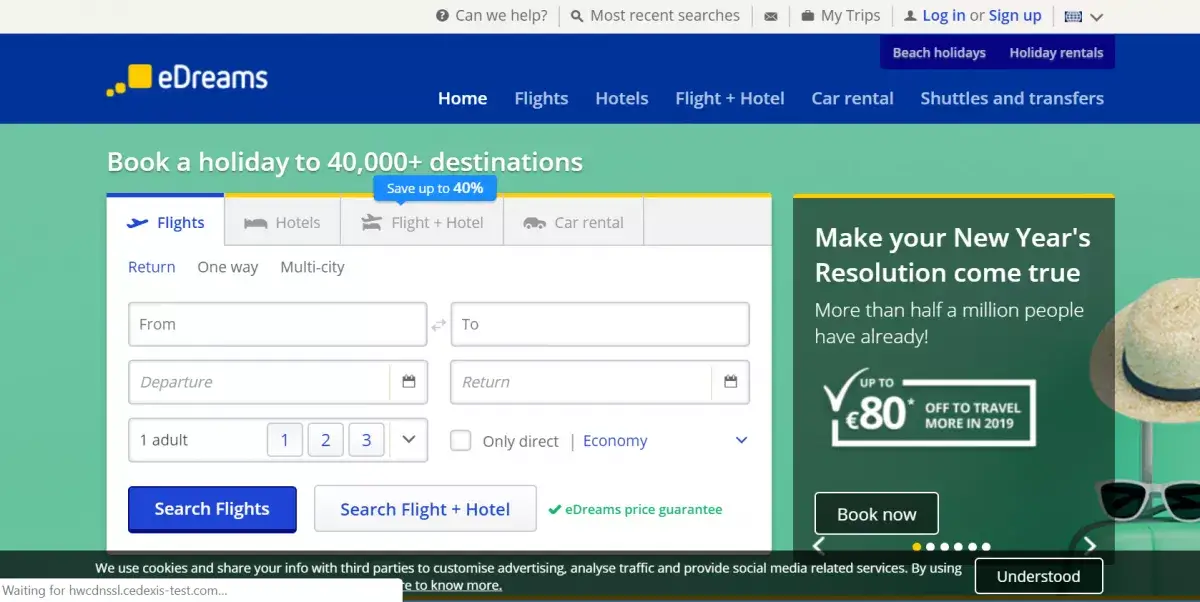Open the Can we help? link
Viewport: 1200px width, 602px height.
point(501,16)
